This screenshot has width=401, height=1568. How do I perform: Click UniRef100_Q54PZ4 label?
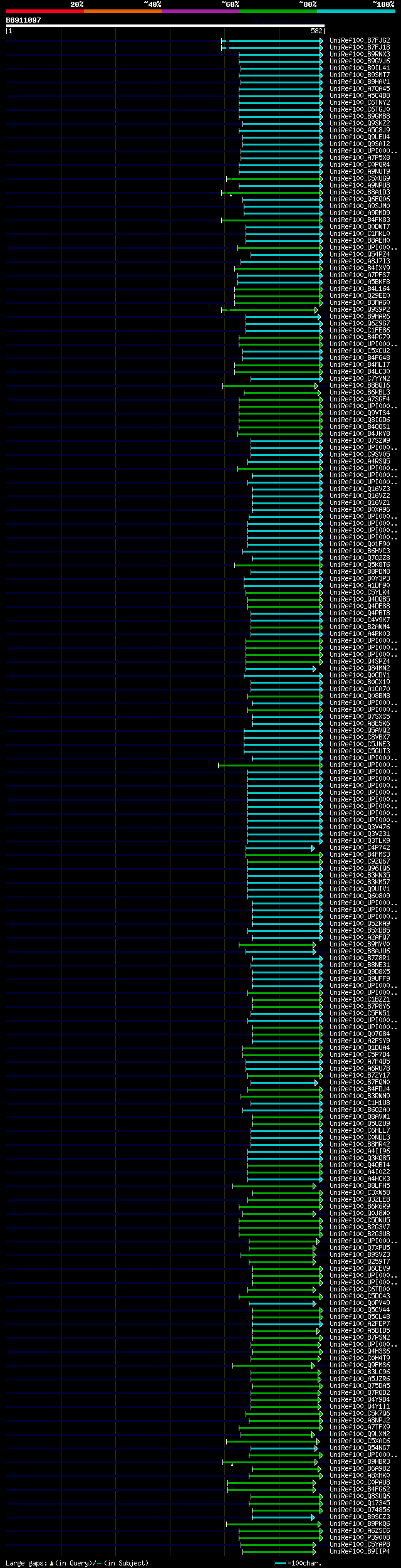coord(360,254)
